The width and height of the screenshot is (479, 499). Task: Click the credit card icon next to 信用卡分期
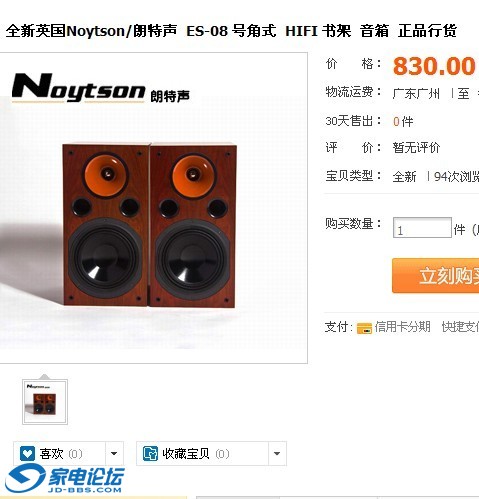364,328
